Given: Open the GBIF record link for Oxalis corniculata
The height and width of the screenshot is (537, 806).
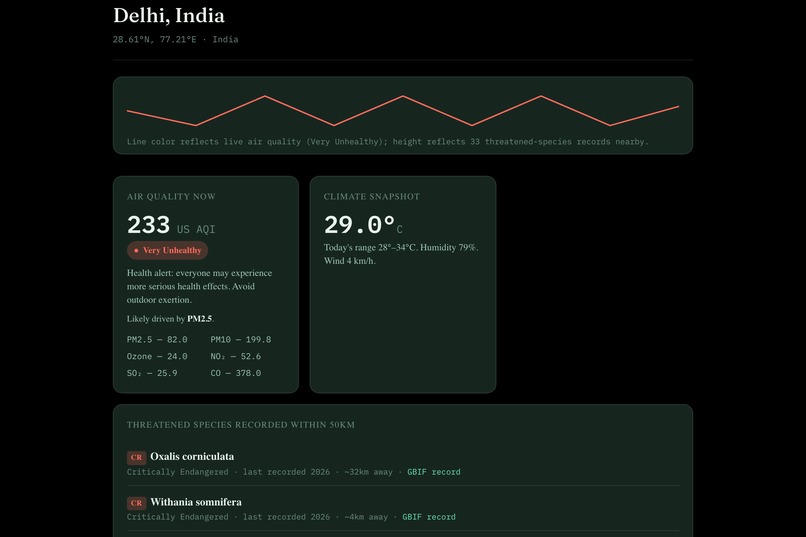Looking at the screenshot, I should point(433,472).
